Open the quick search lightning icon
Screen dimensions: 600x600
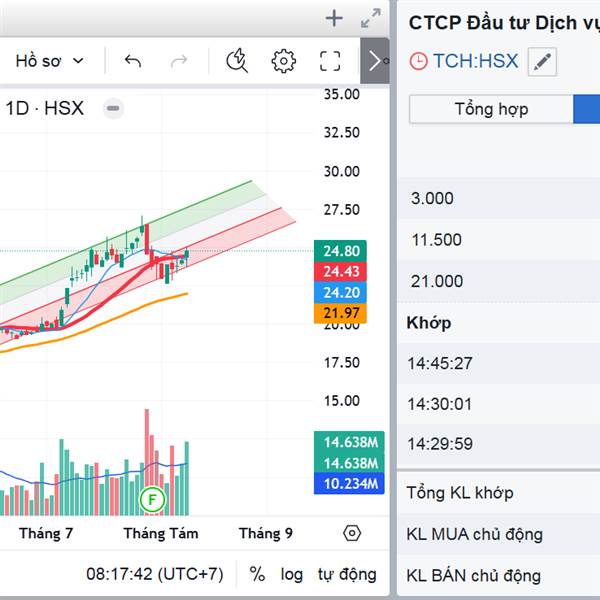point(237,60)
